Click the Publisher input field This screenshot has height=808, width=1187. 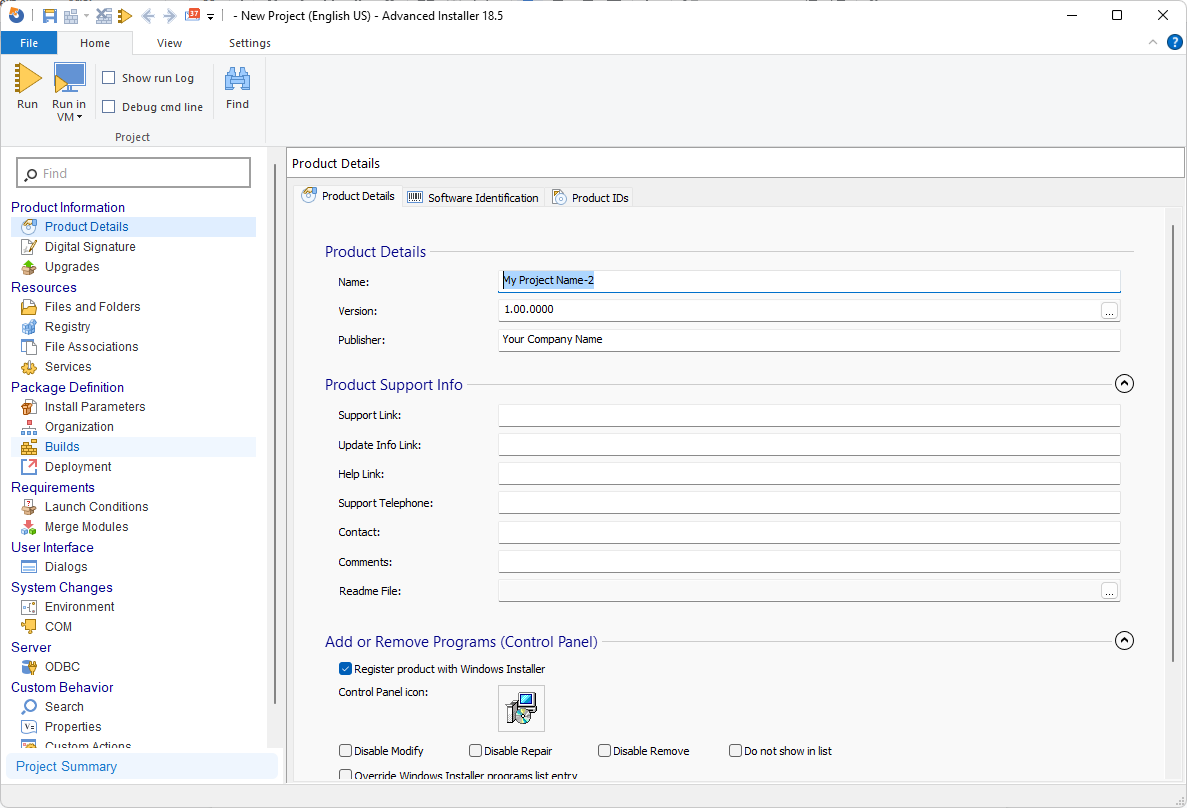pos(809,340)
